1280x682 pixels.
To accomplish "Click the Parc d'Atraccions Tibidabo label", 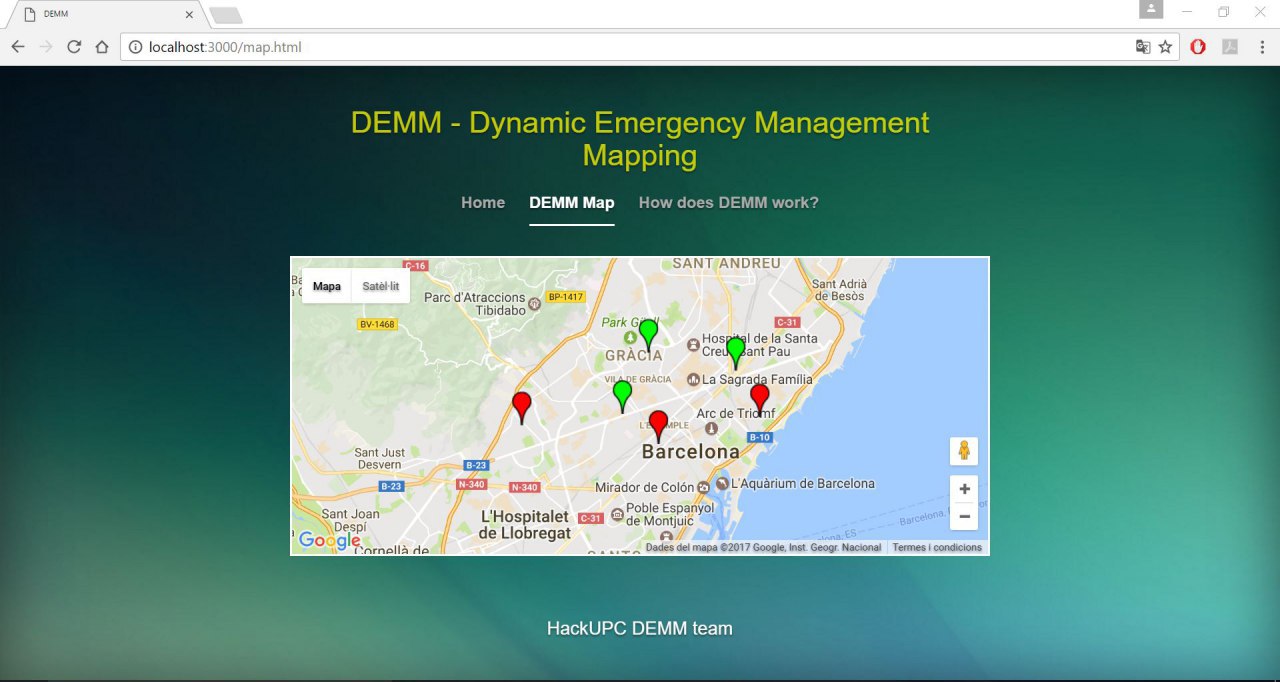I will click(x=475, y=303).
